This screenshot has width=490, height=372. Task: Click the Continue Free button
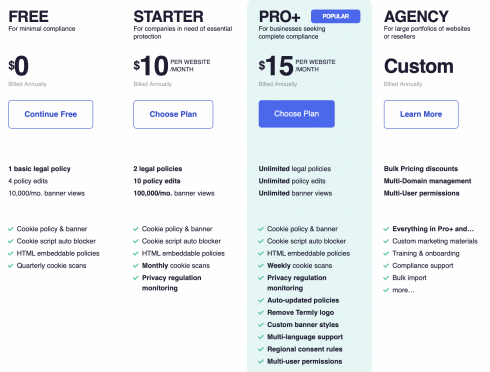pos(51,114)
